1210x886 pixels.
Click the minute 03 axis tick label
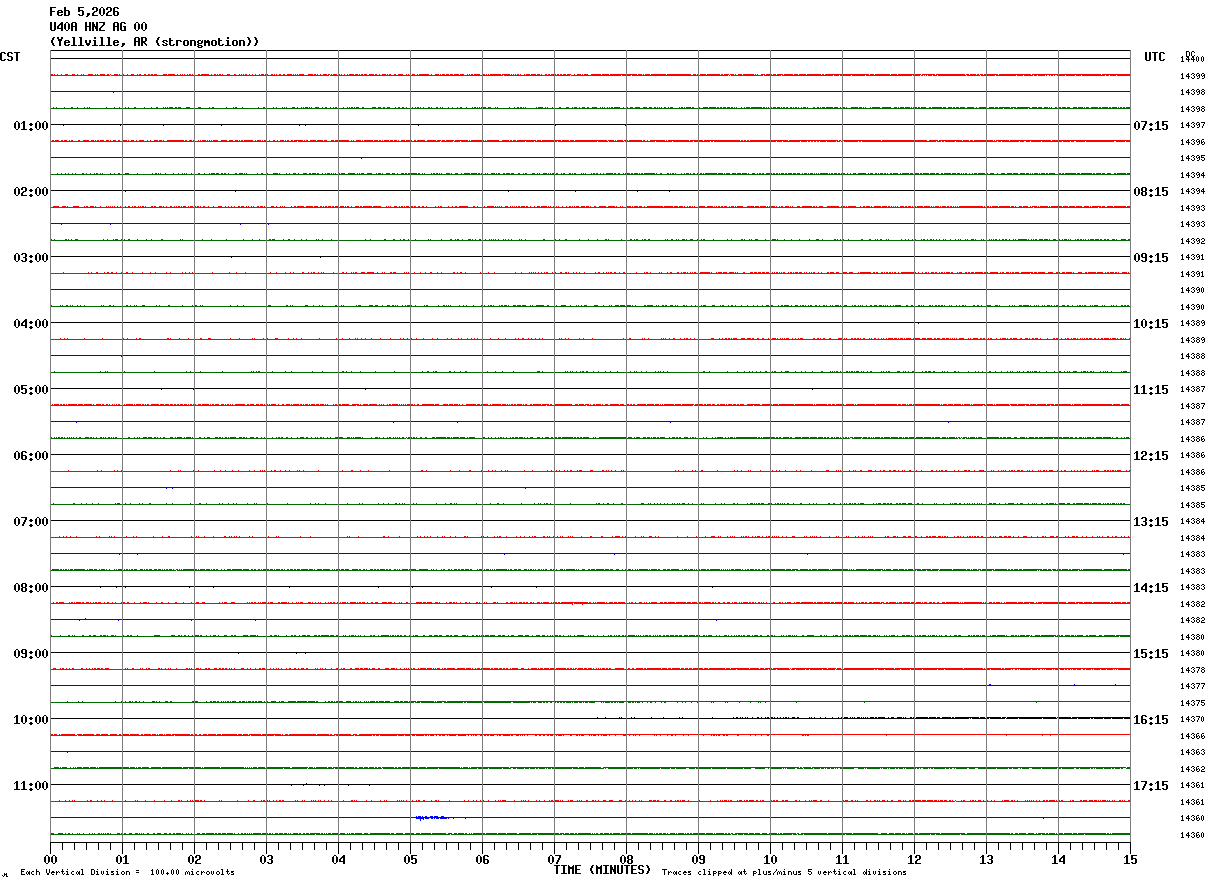point(267,860)
